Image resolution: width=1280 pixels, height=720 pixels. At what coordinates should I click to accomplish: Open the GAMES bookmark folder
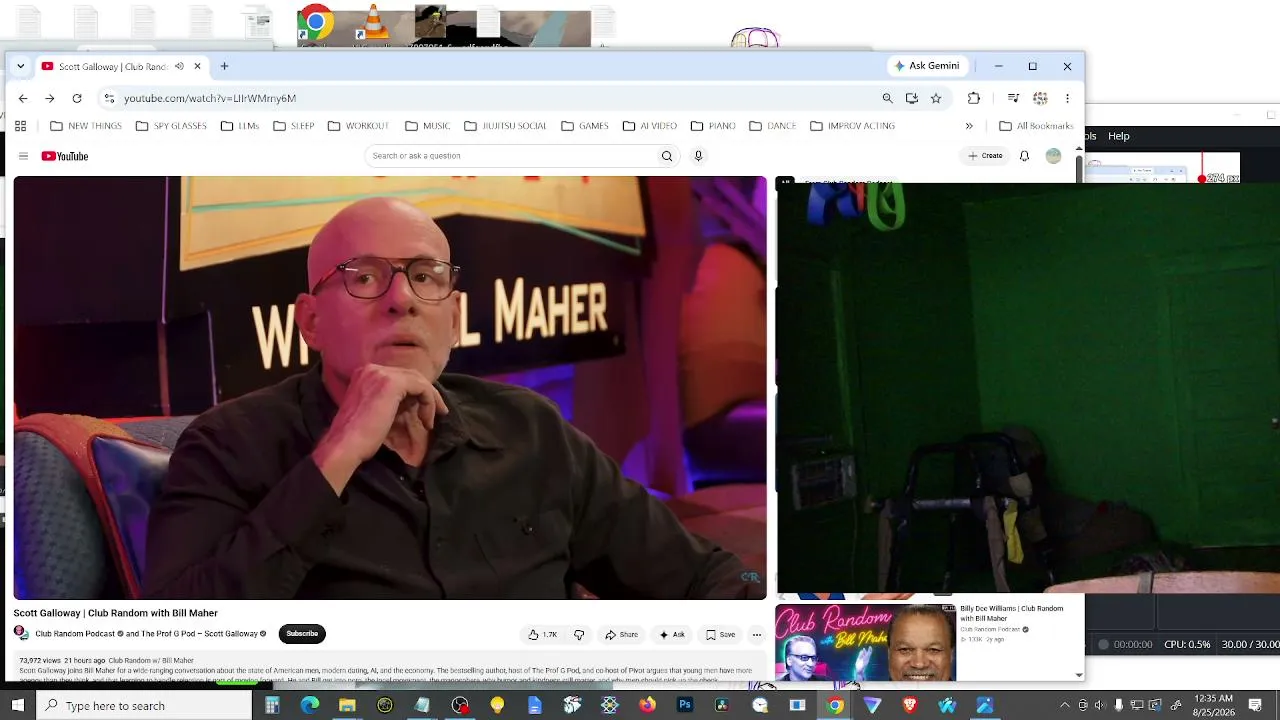point(585,126)
